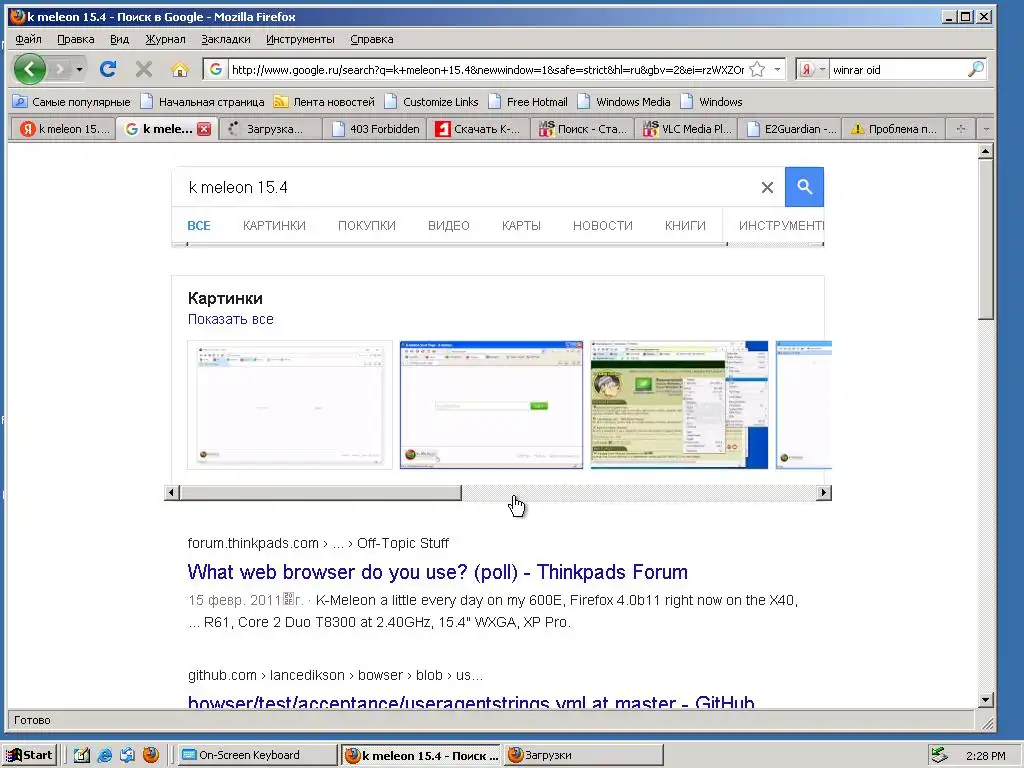Screen dimensions: 1024x768
Task: Open the Вид menu
Action: (x=120, y=39)
